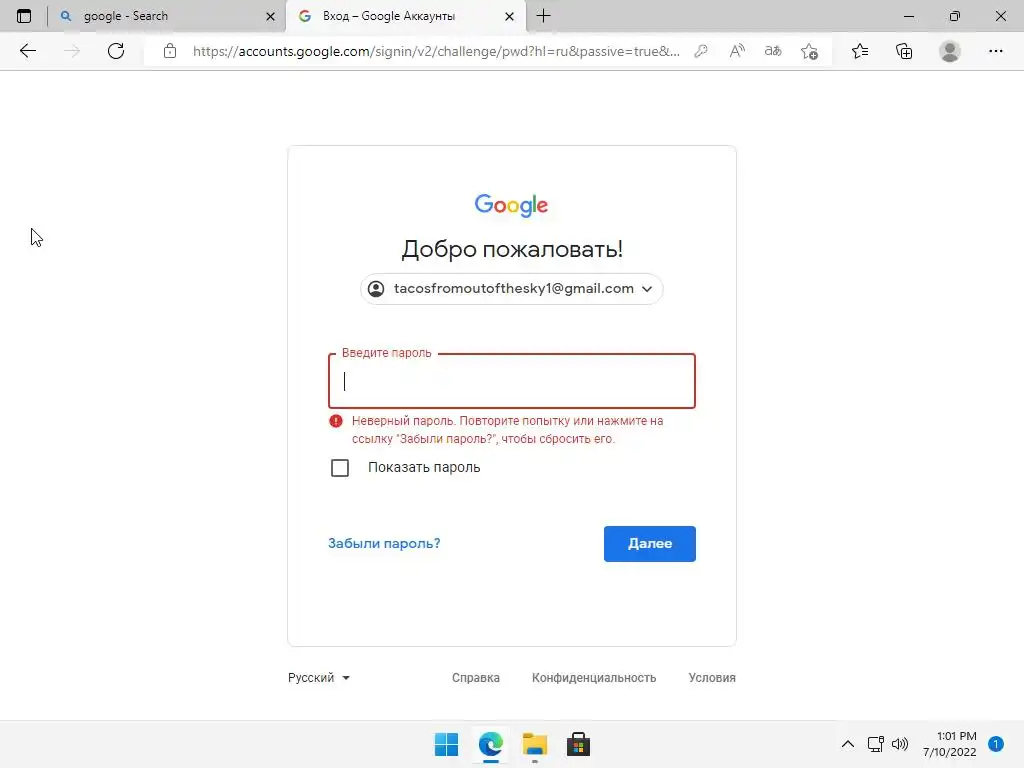Open the Русский language dropdown
The image size is (1024, 768).
pyautogui.click(x=319, y=678)
